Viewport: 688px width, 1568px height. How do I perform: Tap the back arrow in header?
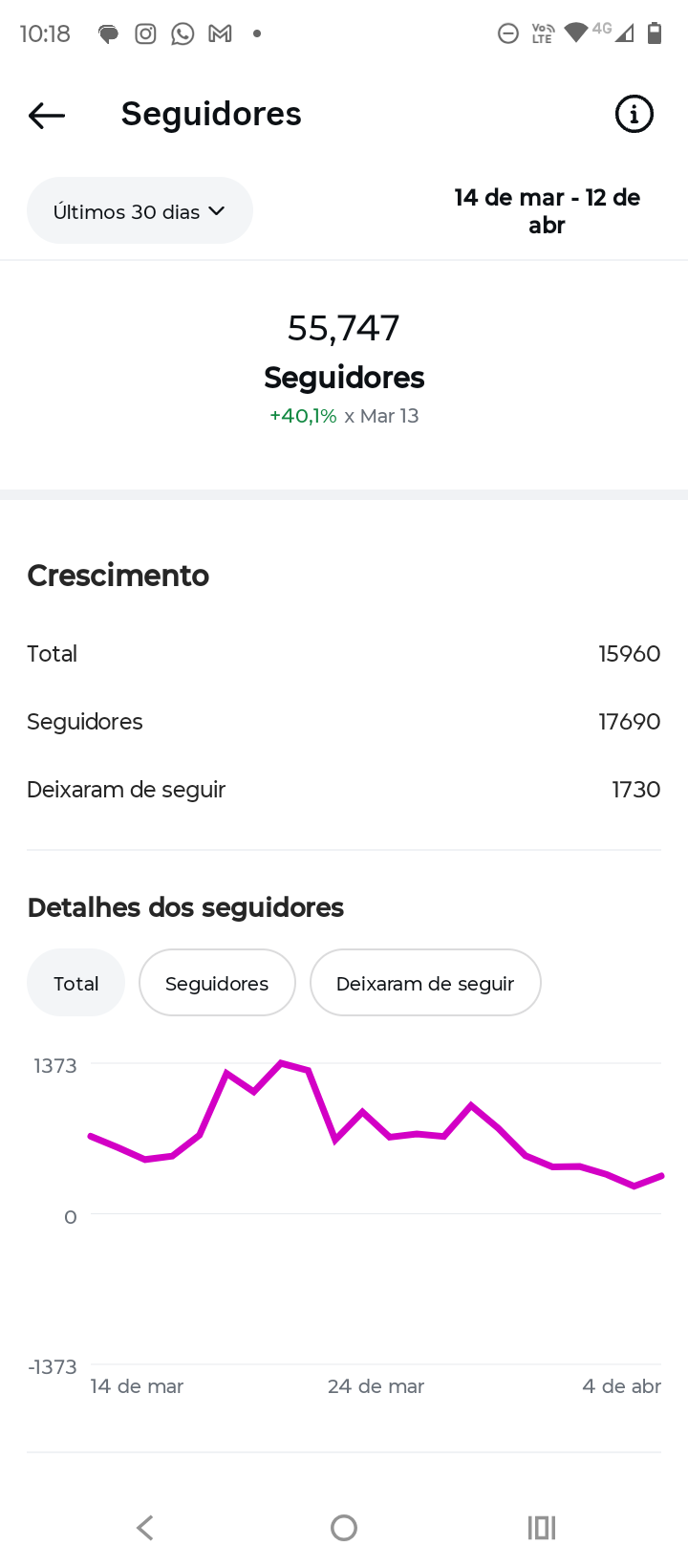(x=47, y=116)
